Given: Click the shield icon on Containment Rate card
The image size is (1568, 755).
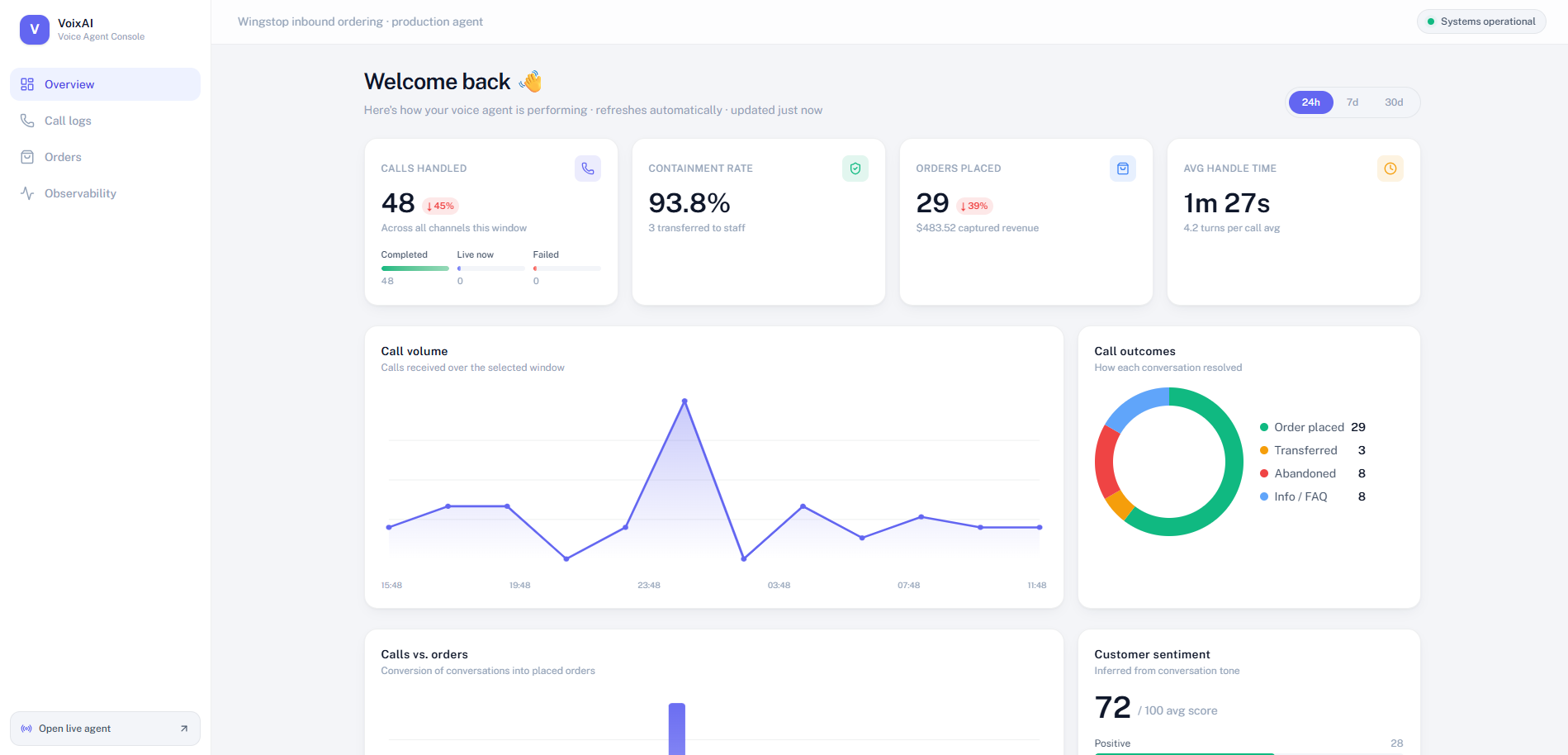Looking at the screenshot, I should pyautogui.click(x=855, y=169).
